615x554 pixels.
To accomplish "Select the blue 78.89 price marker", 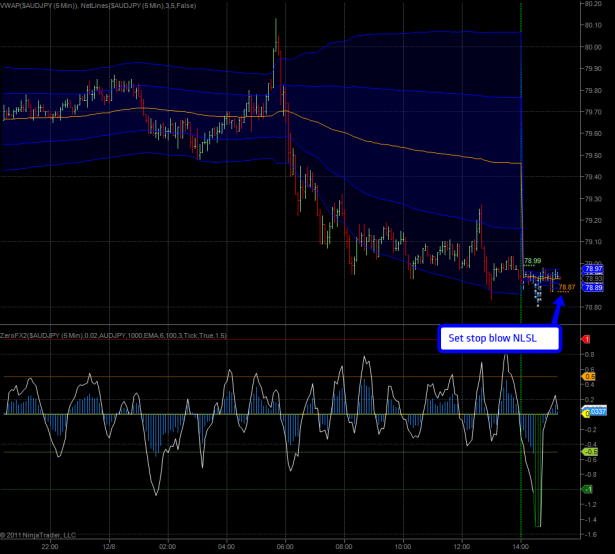I will click(593, 287).
